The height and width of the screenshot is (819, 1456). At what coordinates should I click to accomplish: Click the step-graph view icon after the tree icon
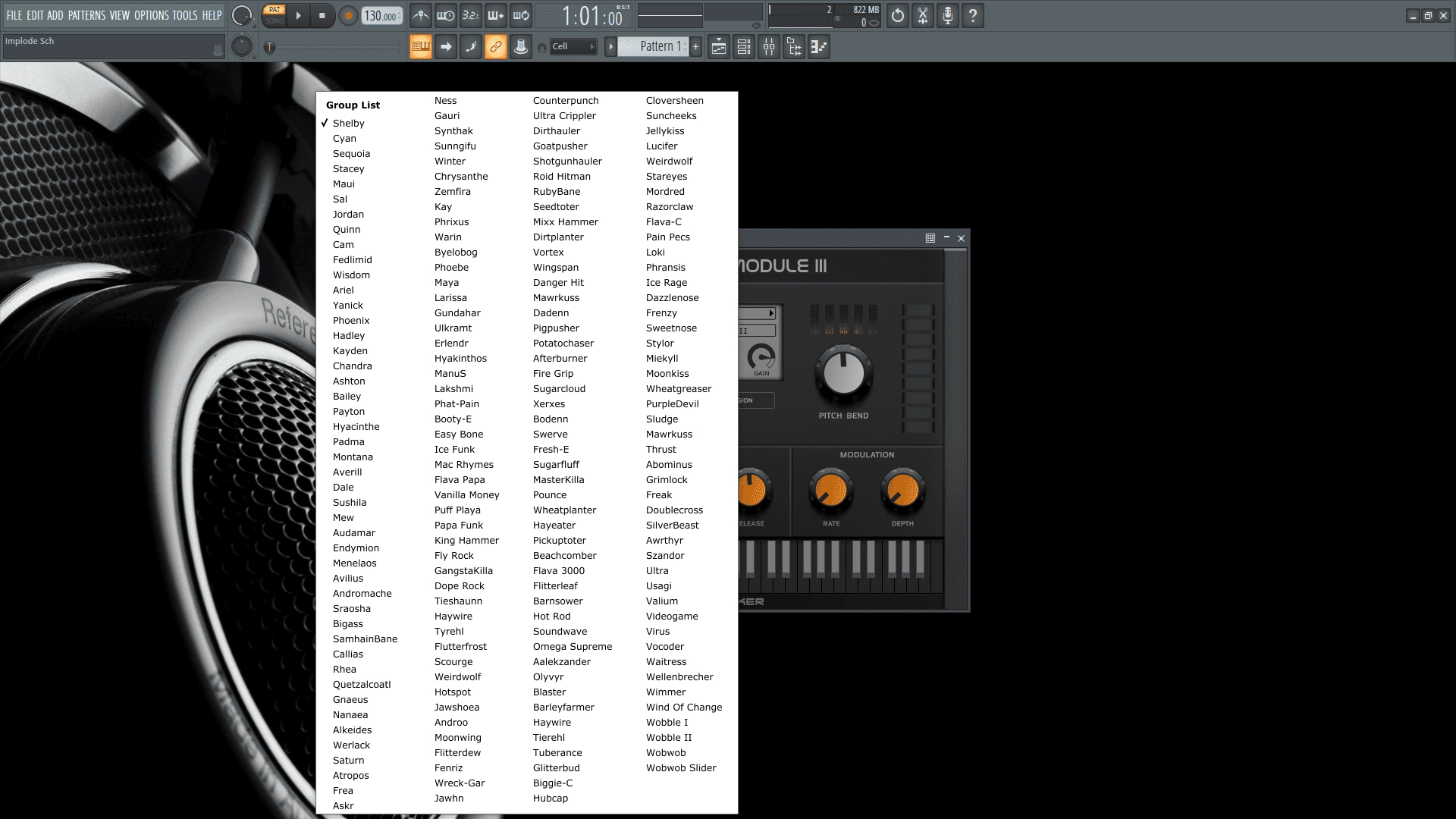coord(819,47)
